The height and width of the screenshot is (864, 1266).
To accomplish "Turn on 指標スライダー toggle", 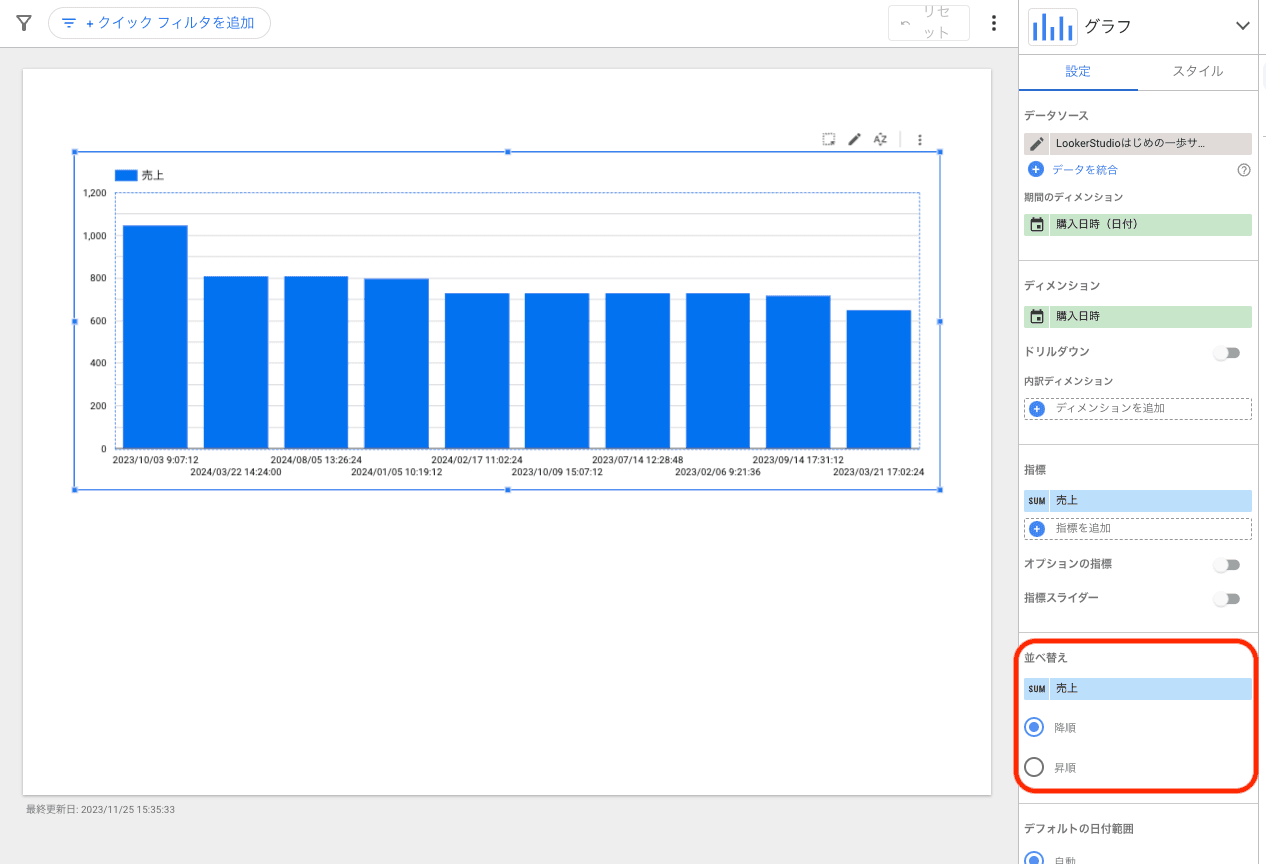I will tap(1226, 599).
